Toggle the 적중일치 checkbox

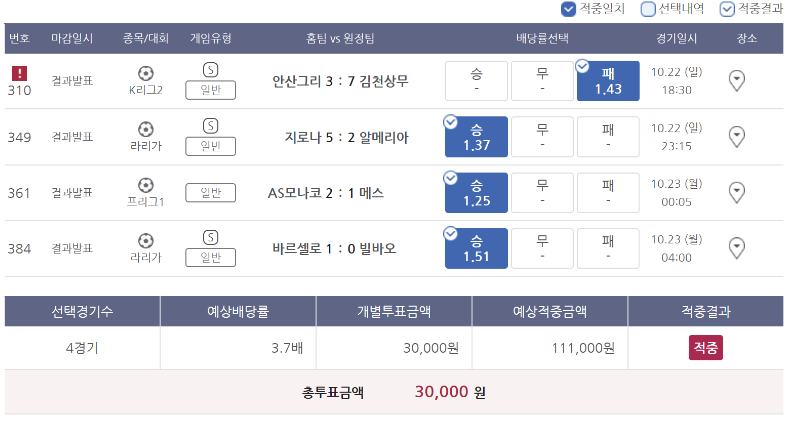[x=568, y=9]
